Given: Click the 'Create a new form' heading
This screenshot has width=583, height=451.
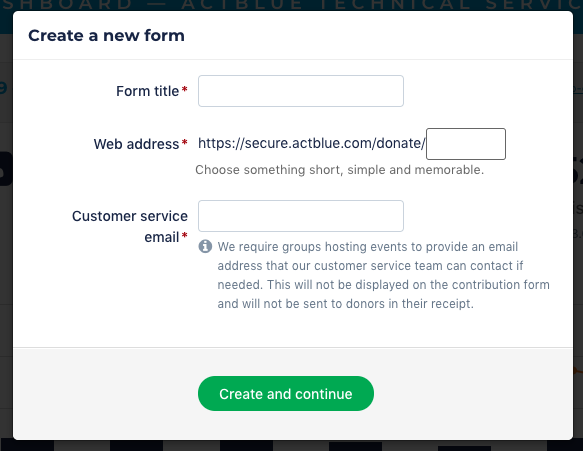Looking at the screenshot, I should (x=106, y=36).
